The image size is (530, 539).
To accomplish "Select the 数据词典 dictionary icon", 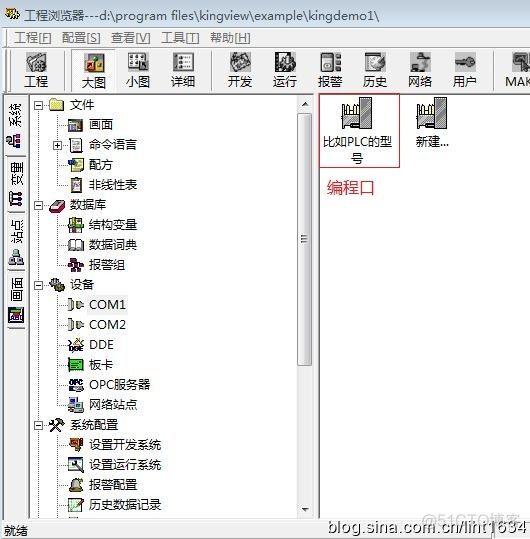I will coord(76,245).
